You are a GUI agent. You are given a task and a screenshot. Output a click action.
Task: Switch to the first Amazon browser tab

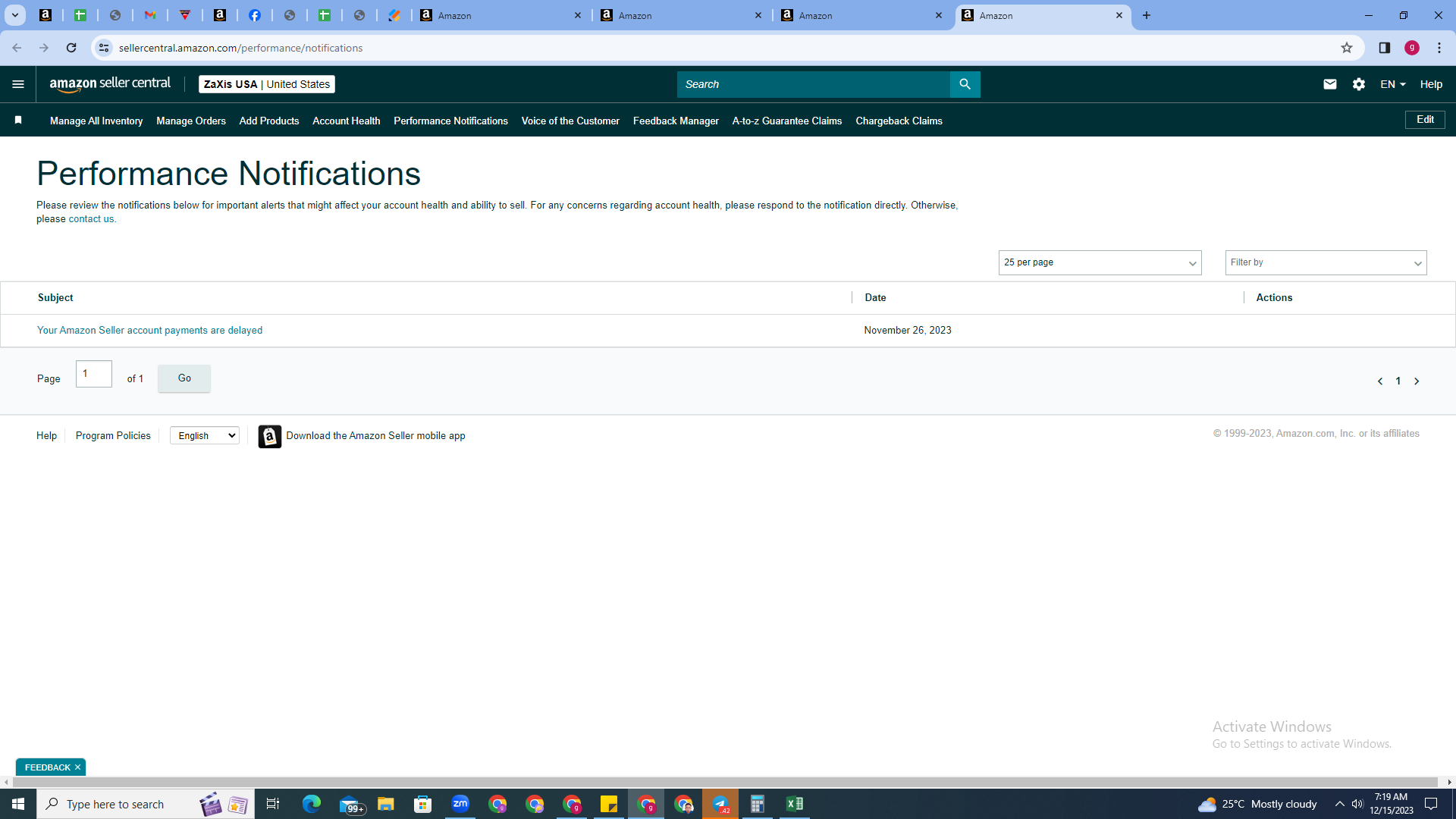click(500, 15)
